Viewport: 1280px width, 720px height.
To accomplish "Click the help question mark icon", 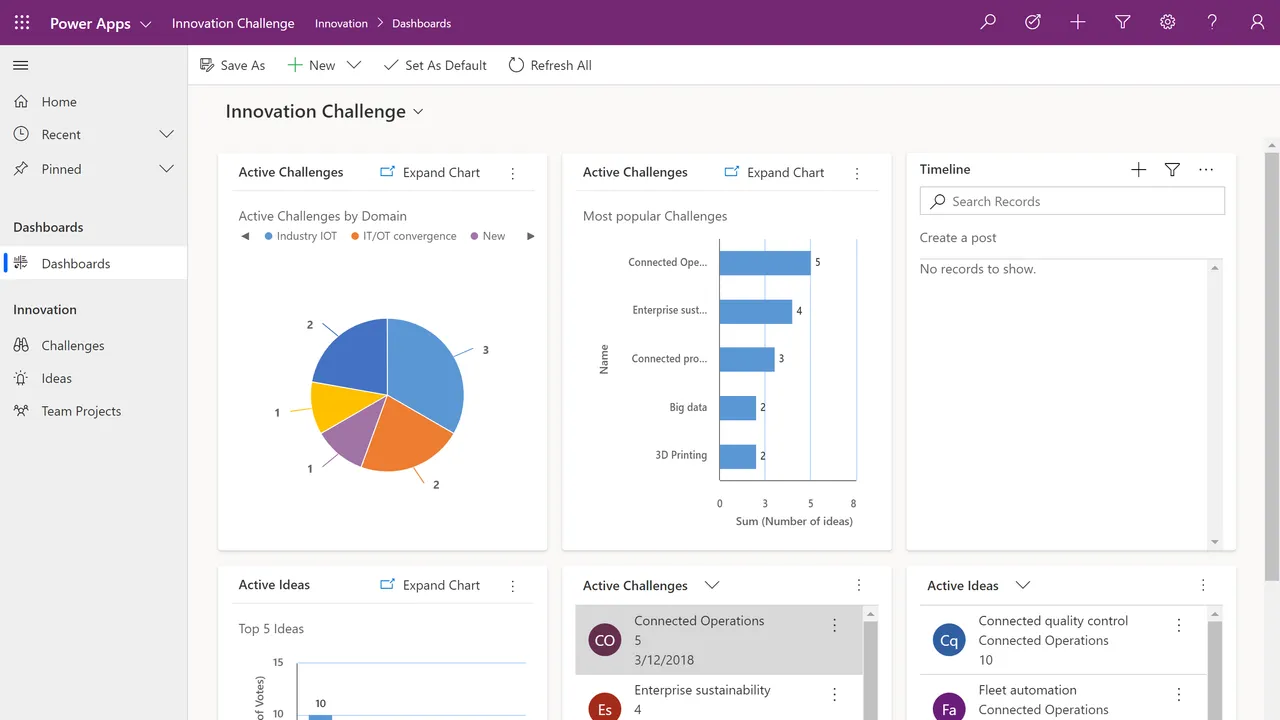I will point(1212,22).
